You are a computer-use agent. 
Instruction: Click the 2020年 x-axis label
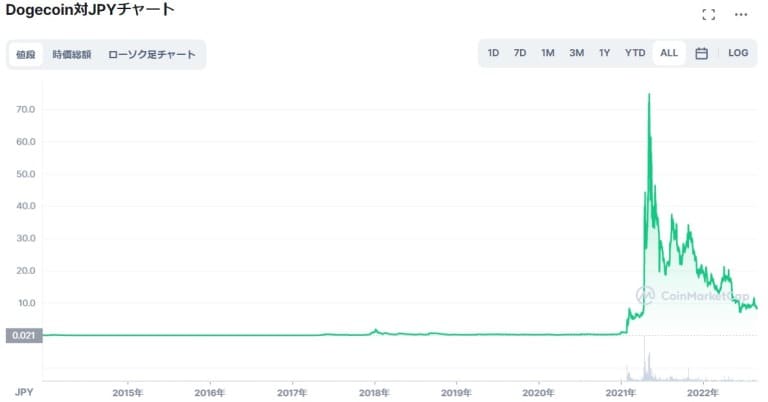click(x=538, y=393)
